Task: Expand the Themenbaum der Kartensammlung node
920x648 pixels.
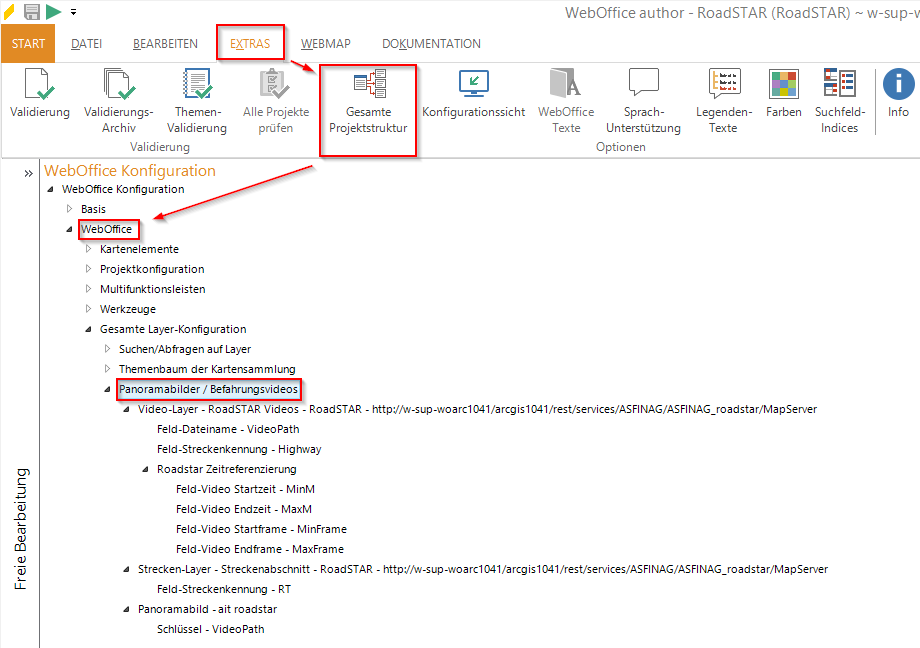Action: coord(108,369)
